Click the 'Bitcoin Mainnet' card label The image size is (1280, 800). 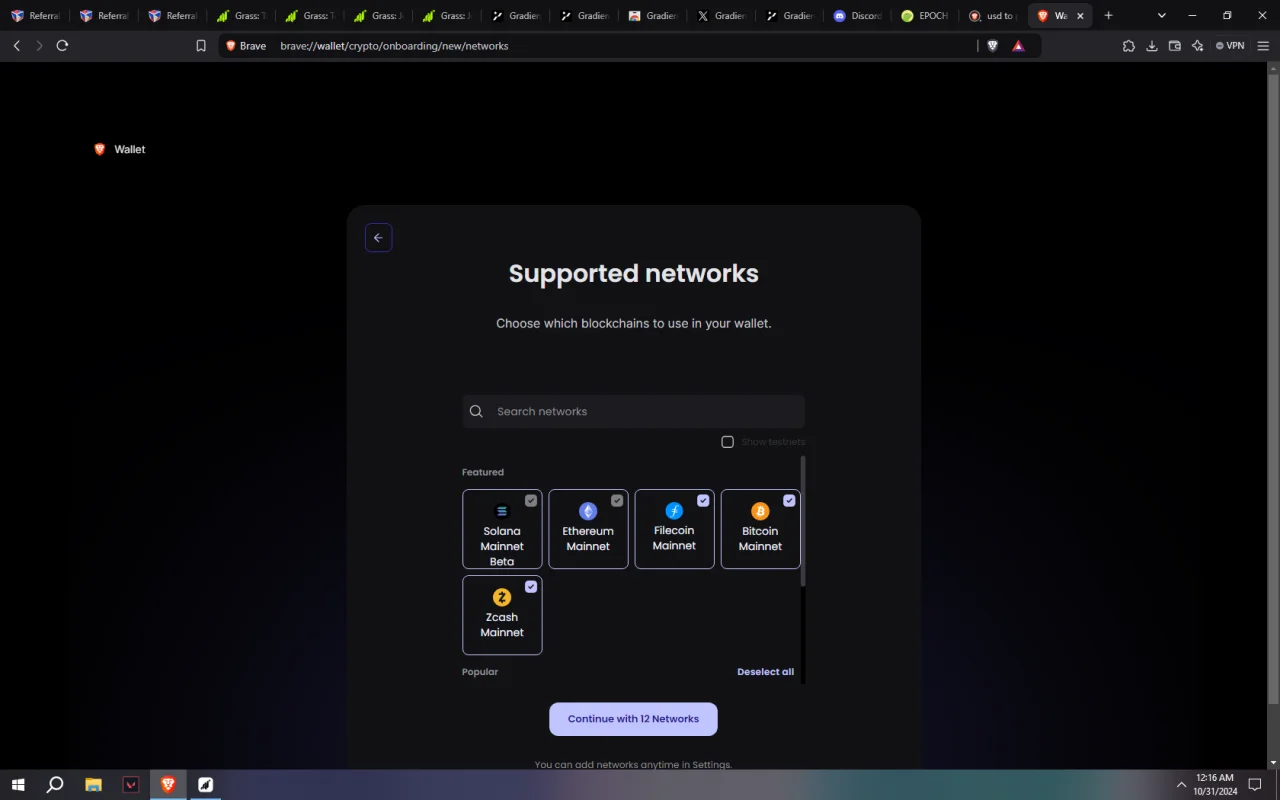tap(760, 539)
